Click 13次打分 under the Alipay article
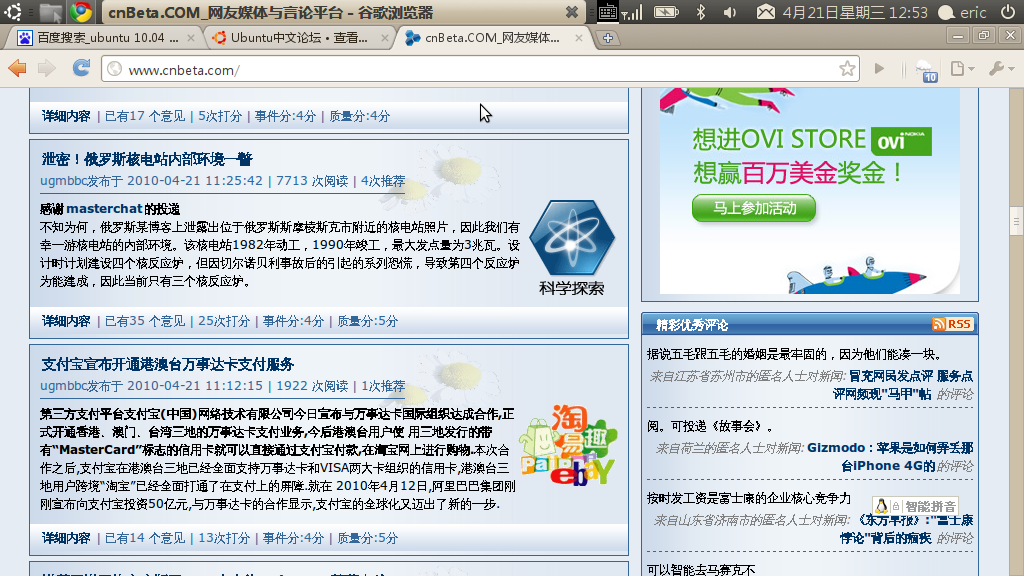Screen dimensions: 1024x576 click(224, 538)
